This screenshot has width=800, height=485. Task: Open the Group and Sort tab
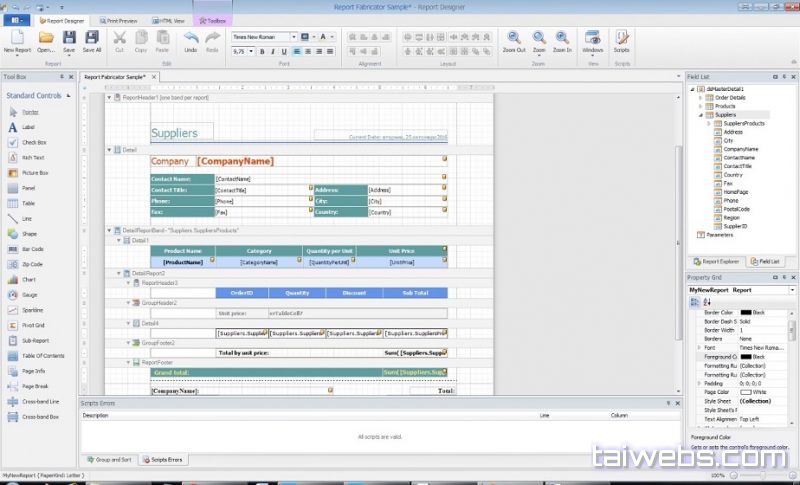pyautogui.click(x=112, y=459)
